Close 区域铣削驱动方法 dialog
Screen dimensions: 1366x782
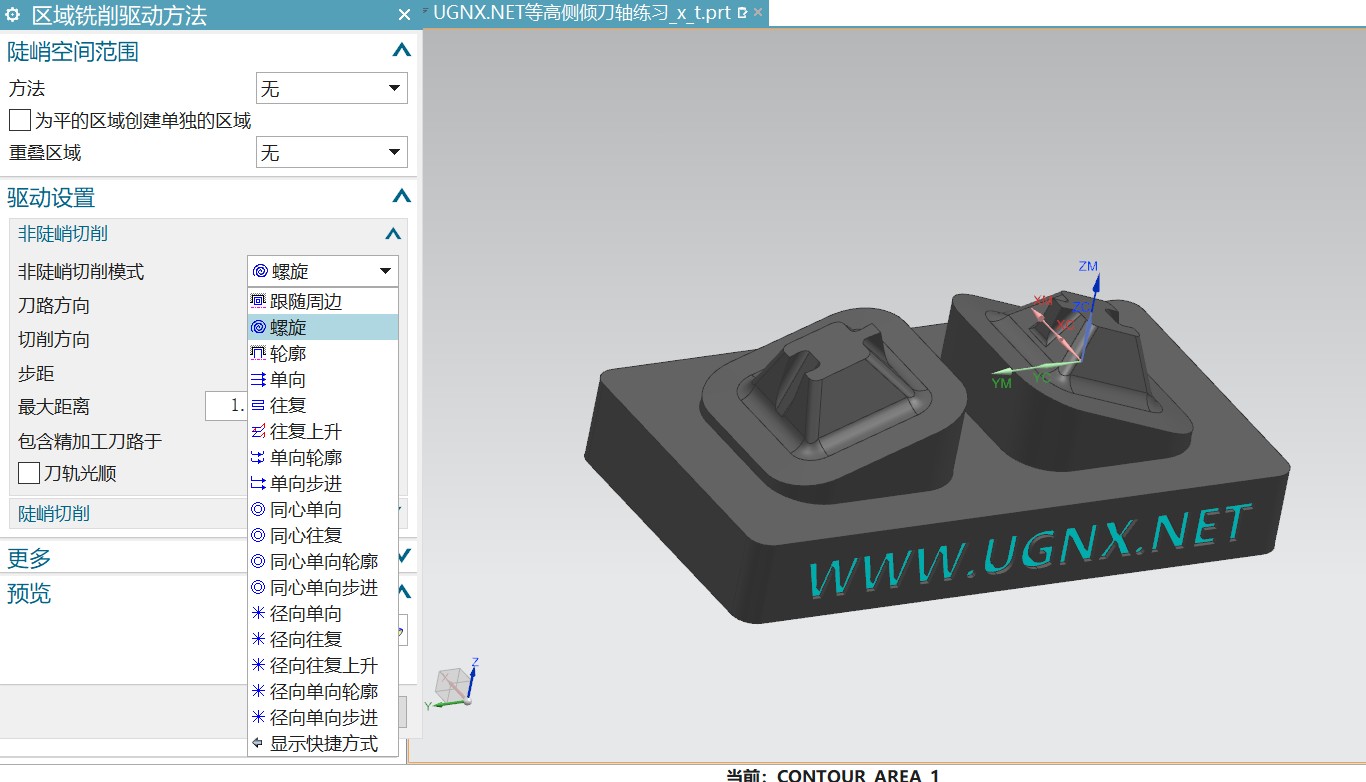[404, 14]
